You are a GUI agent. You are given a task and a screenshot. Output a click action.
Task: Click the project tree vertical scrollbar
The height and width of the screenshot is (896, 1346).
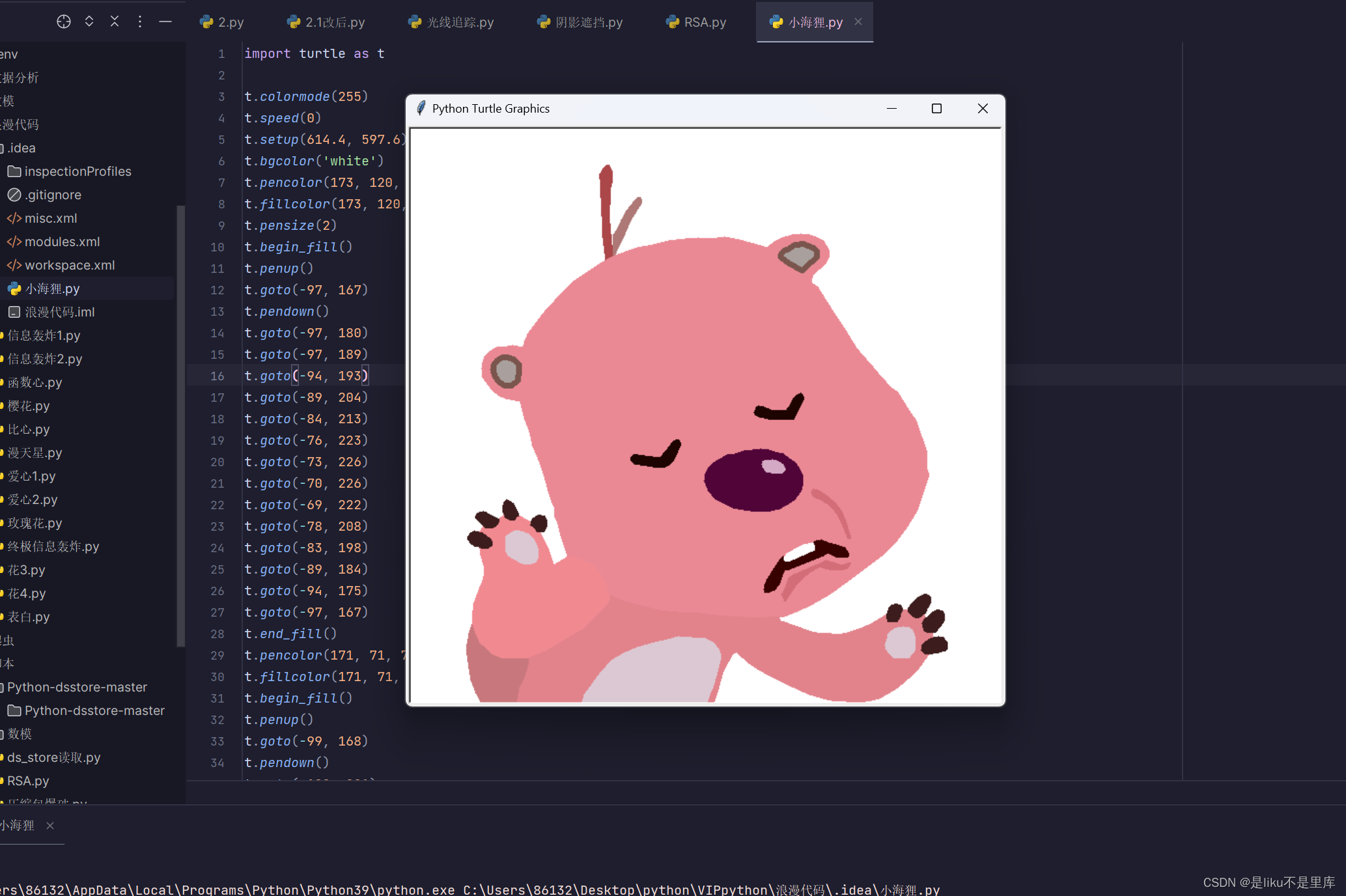(x=180, y=427)
